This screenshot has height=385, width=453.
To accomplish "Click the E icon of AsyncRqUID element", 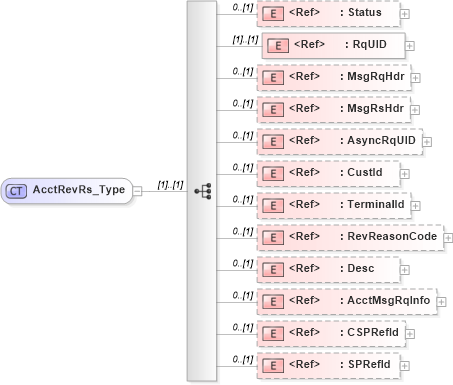I will pos(273,142).
